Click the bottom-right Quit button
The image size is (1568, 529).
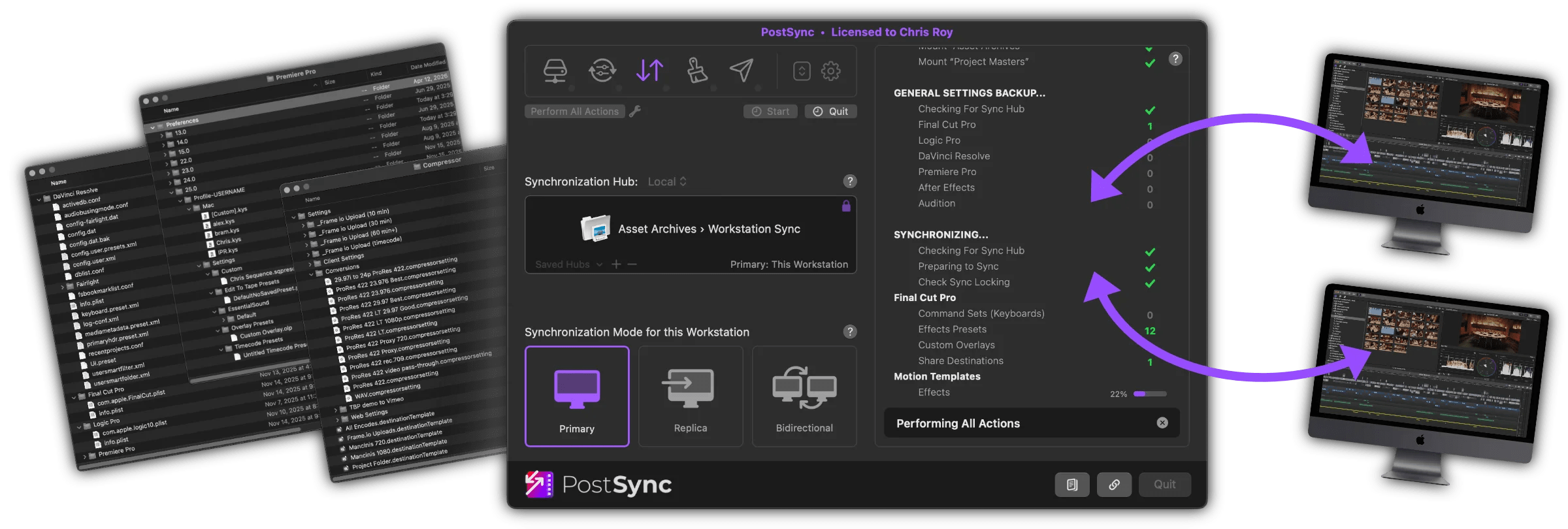1164,485
